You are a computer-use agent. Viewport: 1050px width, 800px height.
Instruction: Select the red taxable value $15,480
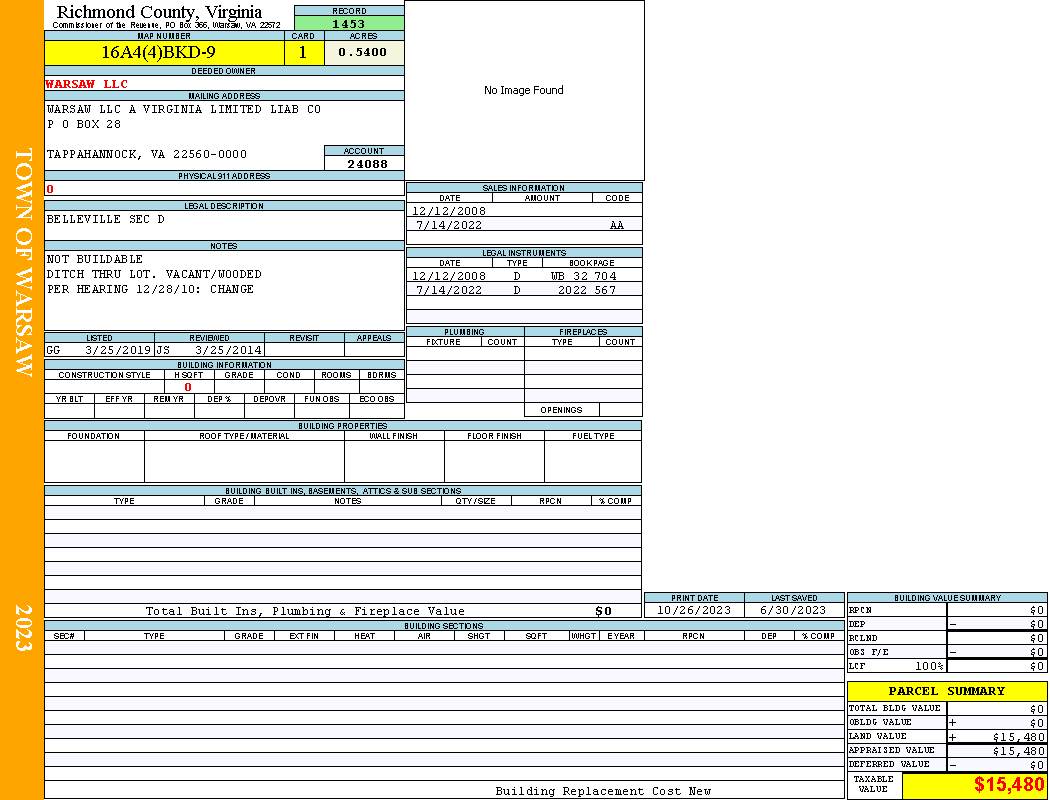tap(1009, 785)
